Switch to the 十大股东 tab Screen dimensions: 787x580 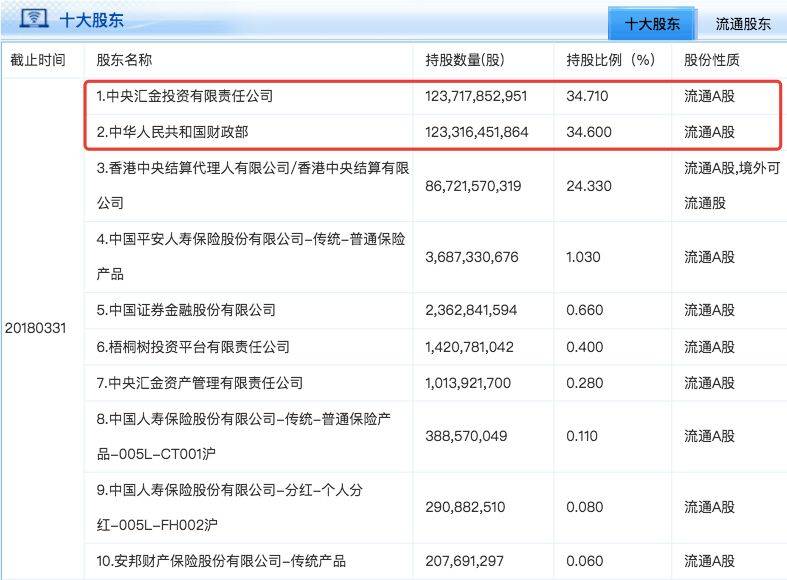pyautogui.click(x=652, y=23)
